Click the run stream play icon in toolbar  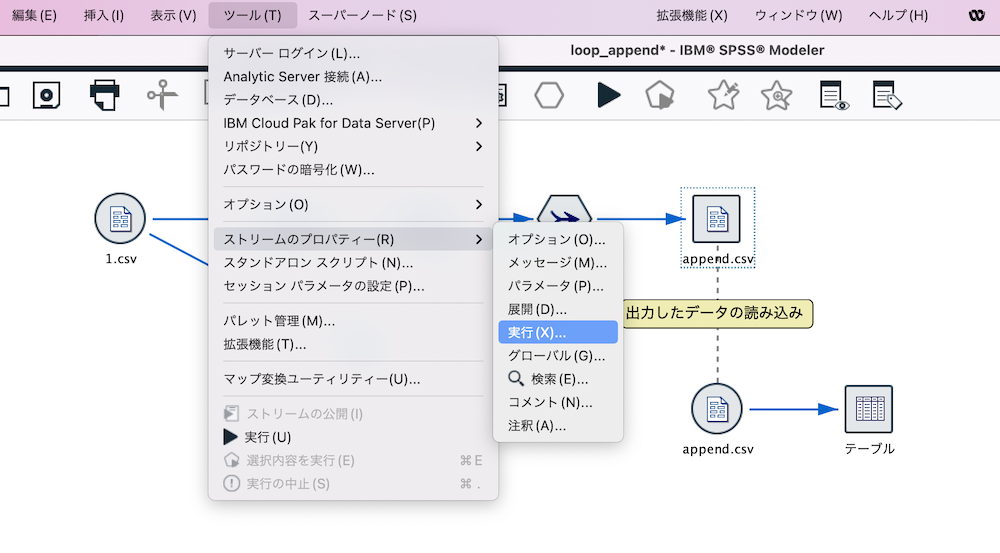pyautogui.click(x=608, y=95)
